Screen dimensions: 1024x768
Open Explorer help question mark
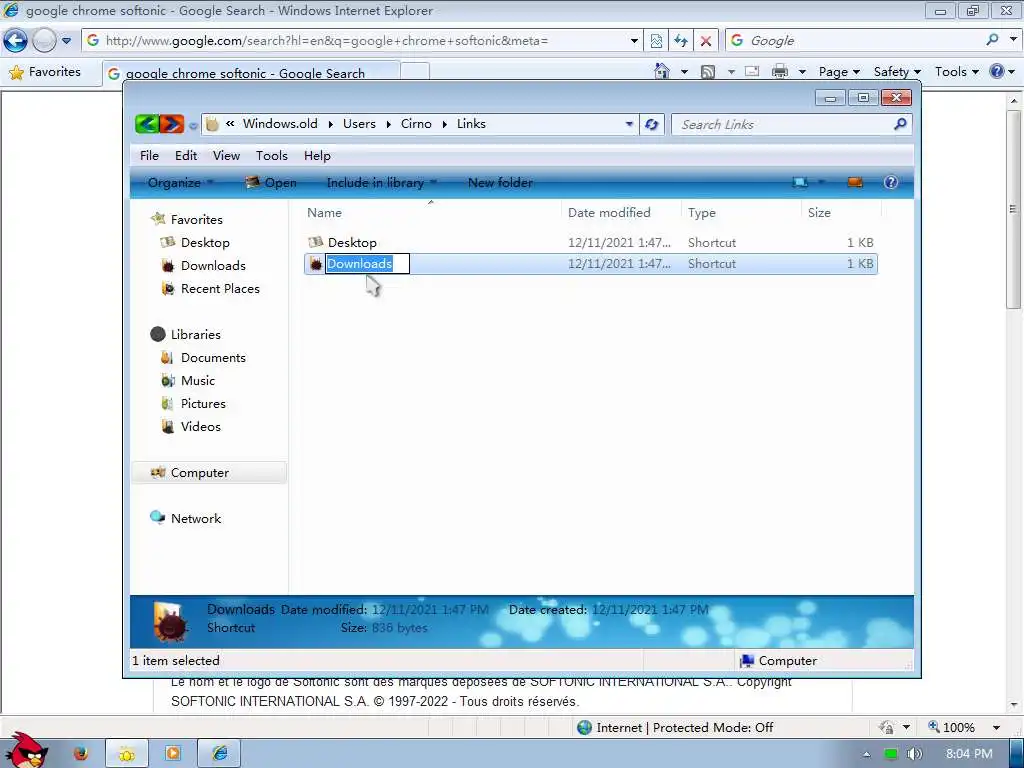891,182
